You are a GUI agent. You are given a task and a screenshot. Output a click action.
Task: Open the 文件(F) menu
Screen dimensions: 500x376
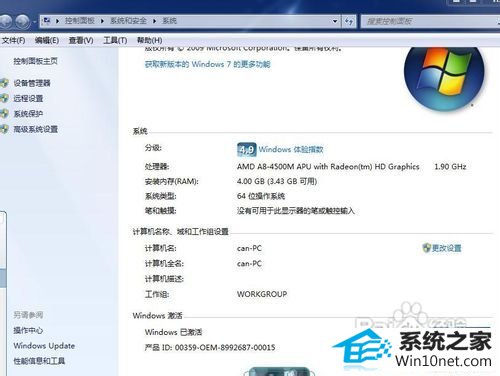pos(14,40)
